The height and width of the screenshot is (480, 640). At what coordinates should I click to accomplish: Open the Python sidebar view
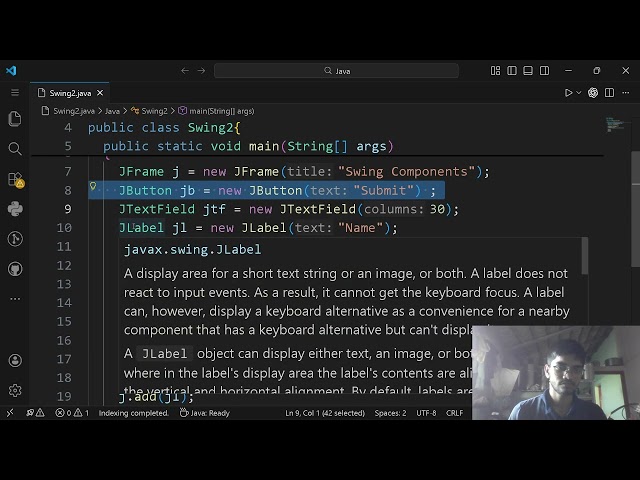[15, 209]
